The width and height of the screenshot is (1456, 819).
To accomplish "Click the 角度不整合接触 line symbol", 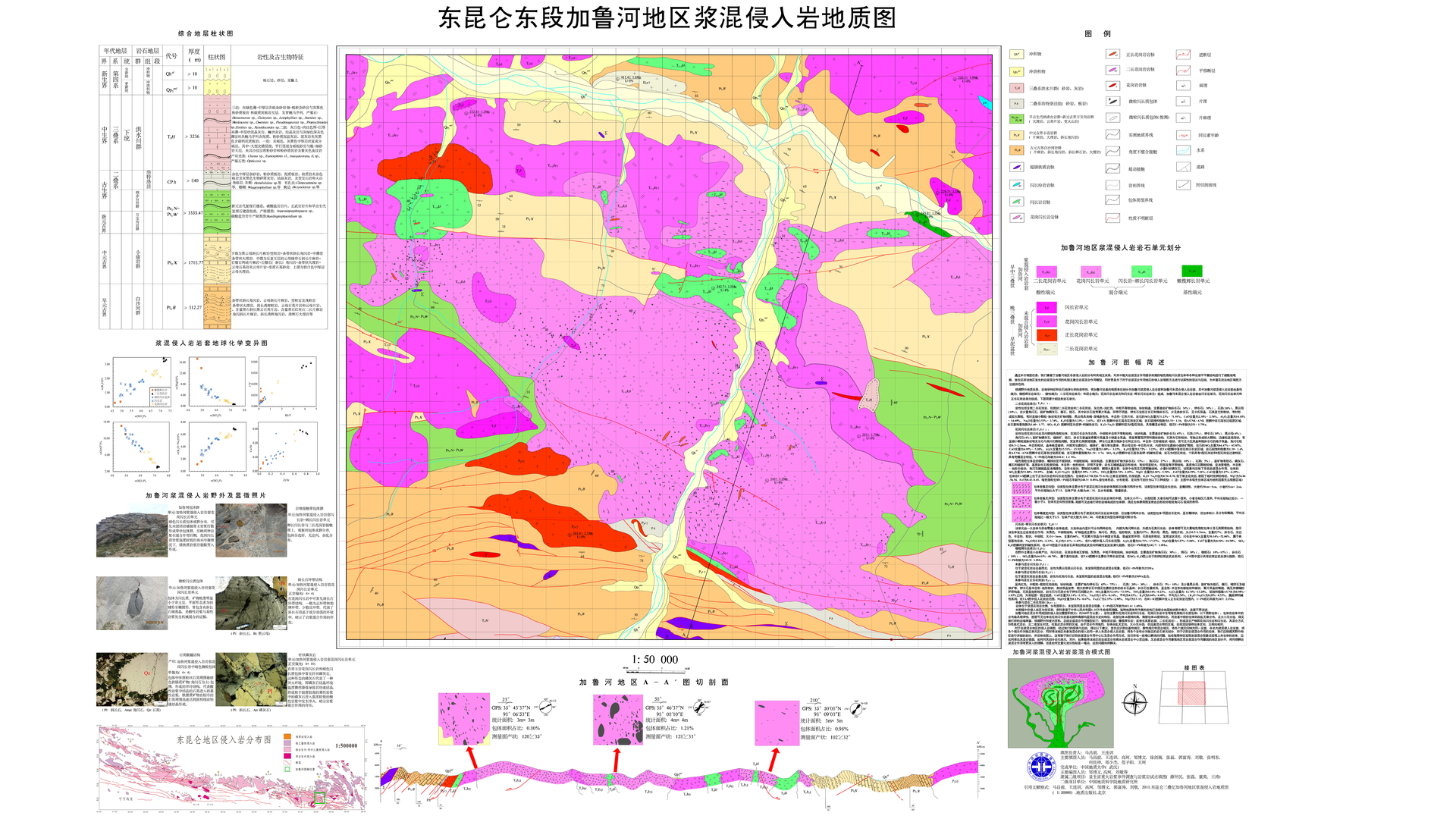I will click(x=1112, y=152).
